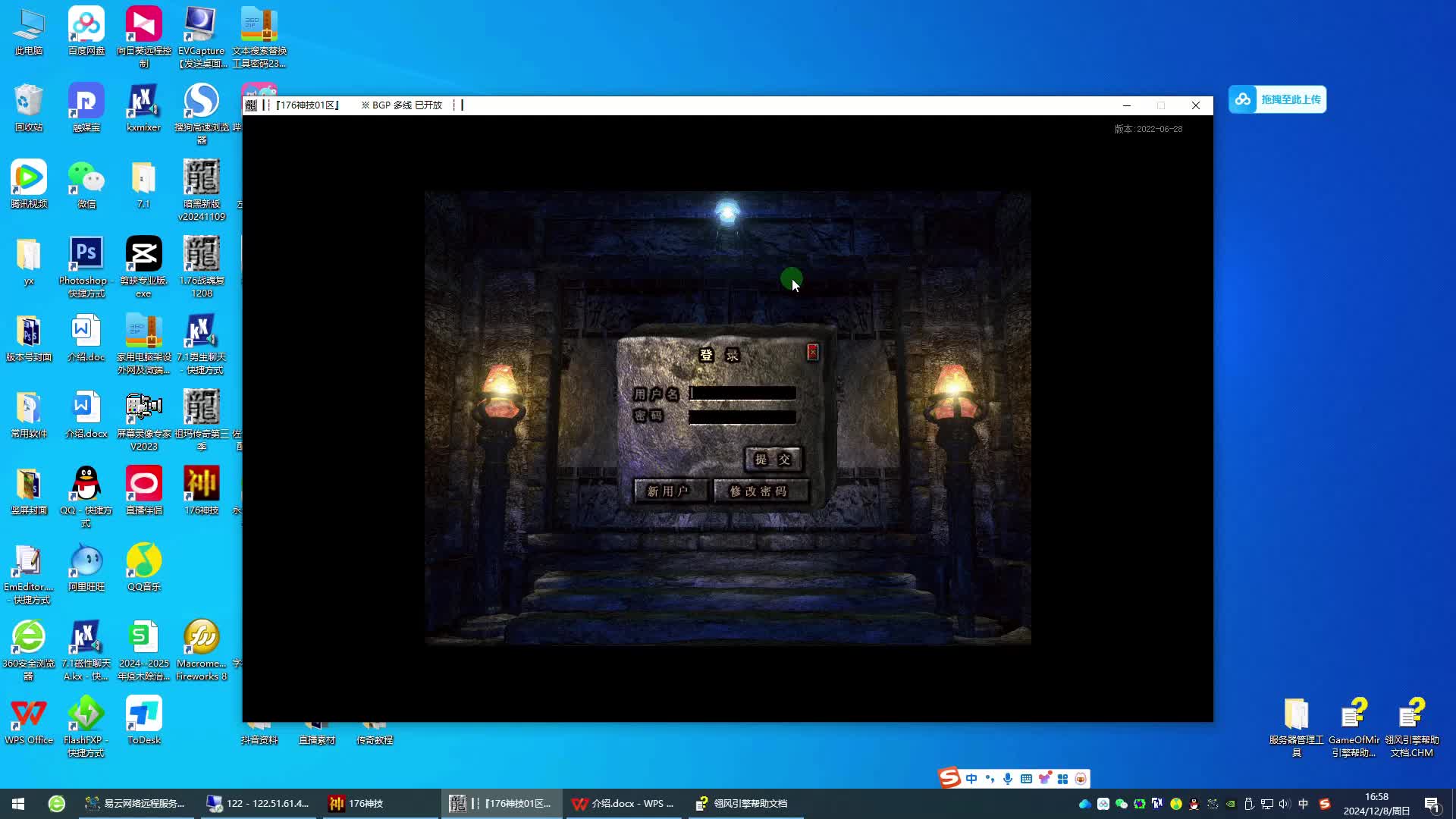Open 微信 desktop icon
This screenshot has width=1456, height=819.
(86, 185)
